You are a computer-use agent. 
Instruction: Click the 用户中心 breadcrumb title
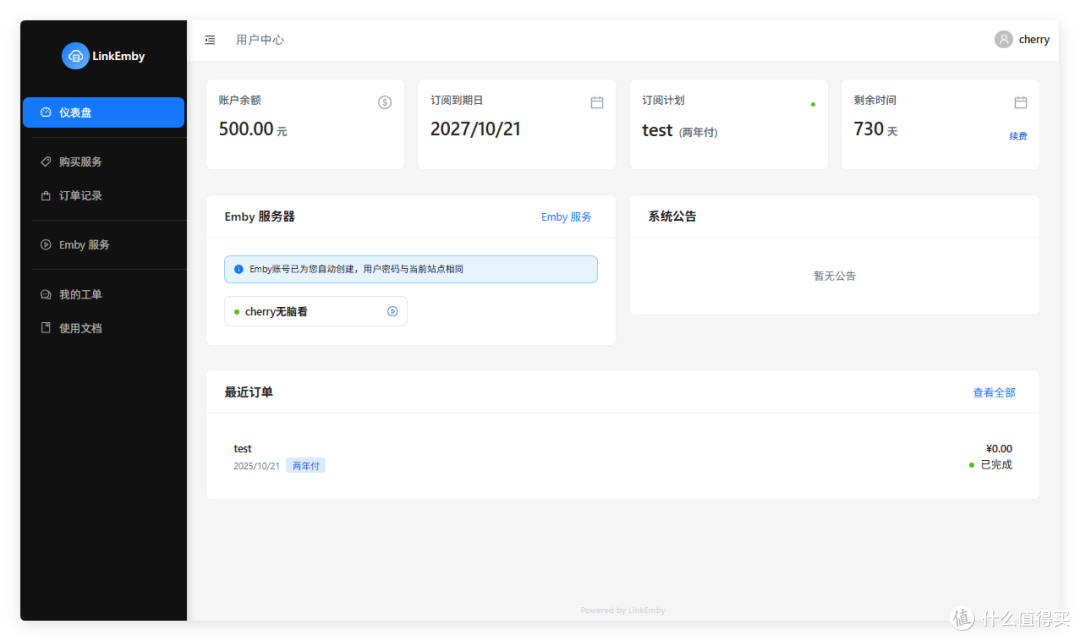pos(260,40)
